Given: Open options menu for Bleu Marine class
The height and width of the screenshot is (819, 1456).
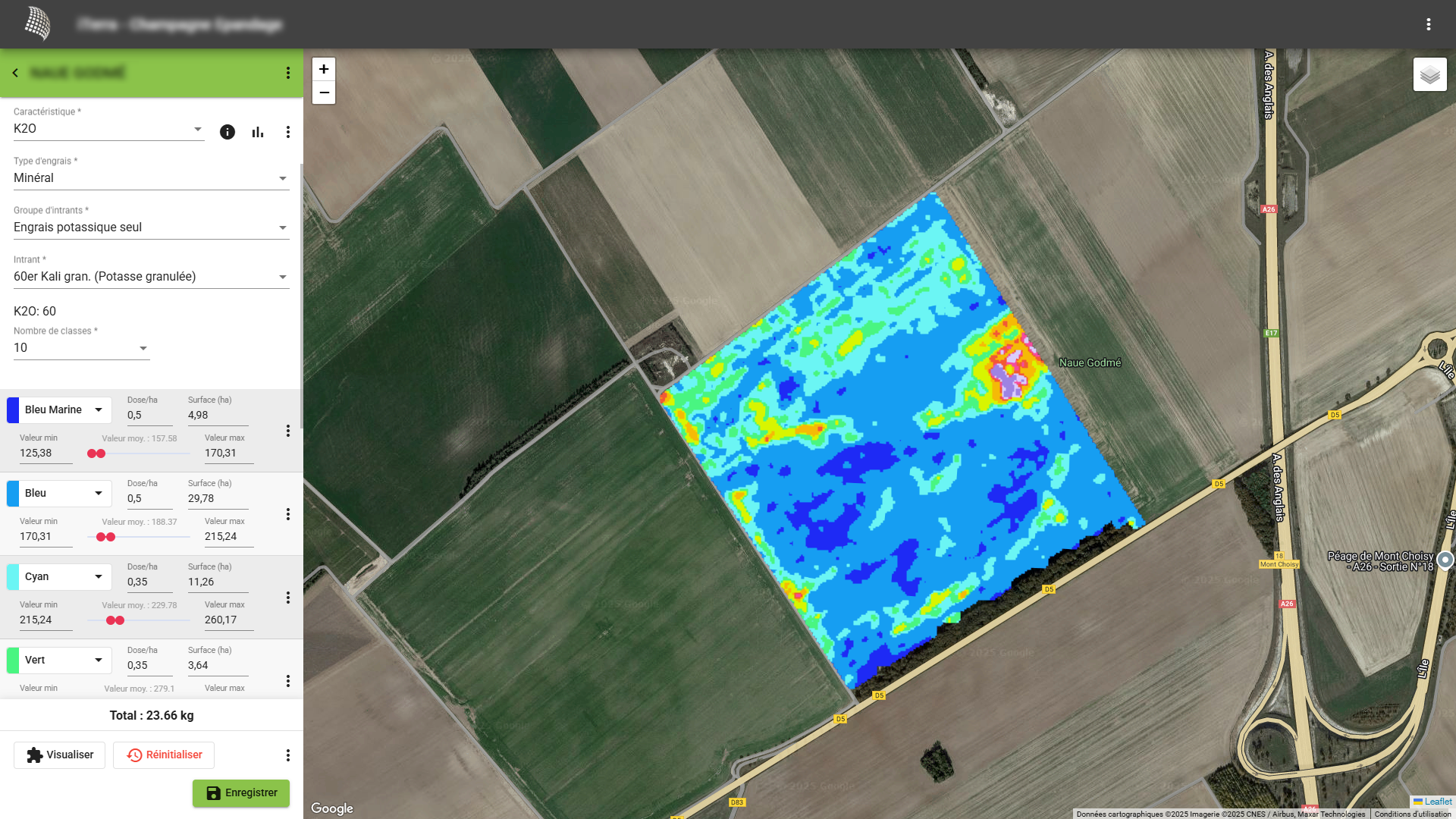Looking at the screenshot, I should pyautogui.click(x=287, y=431).
